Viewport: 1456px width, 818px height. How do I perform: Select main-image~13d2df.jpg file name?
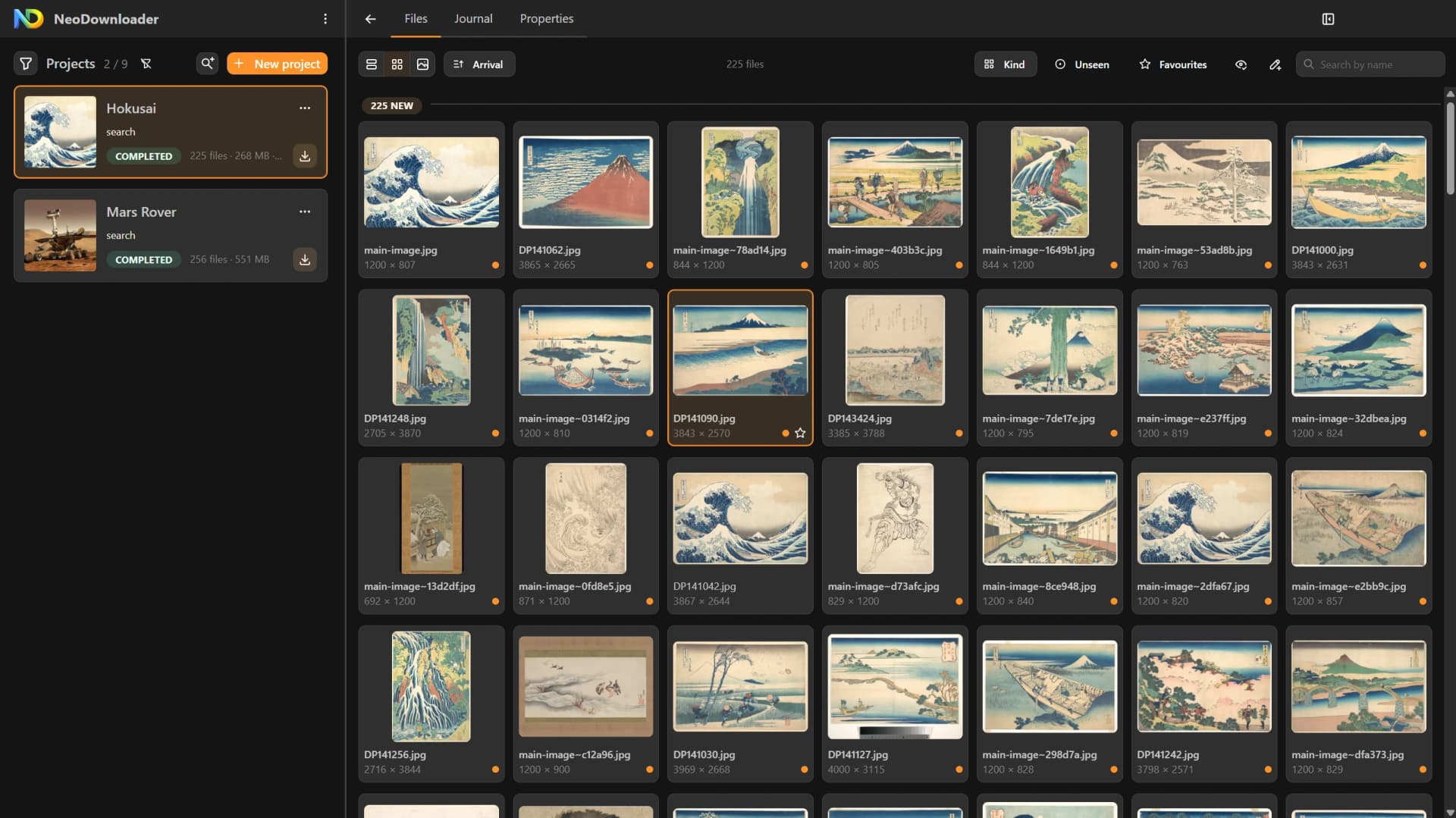coord(419,587)
